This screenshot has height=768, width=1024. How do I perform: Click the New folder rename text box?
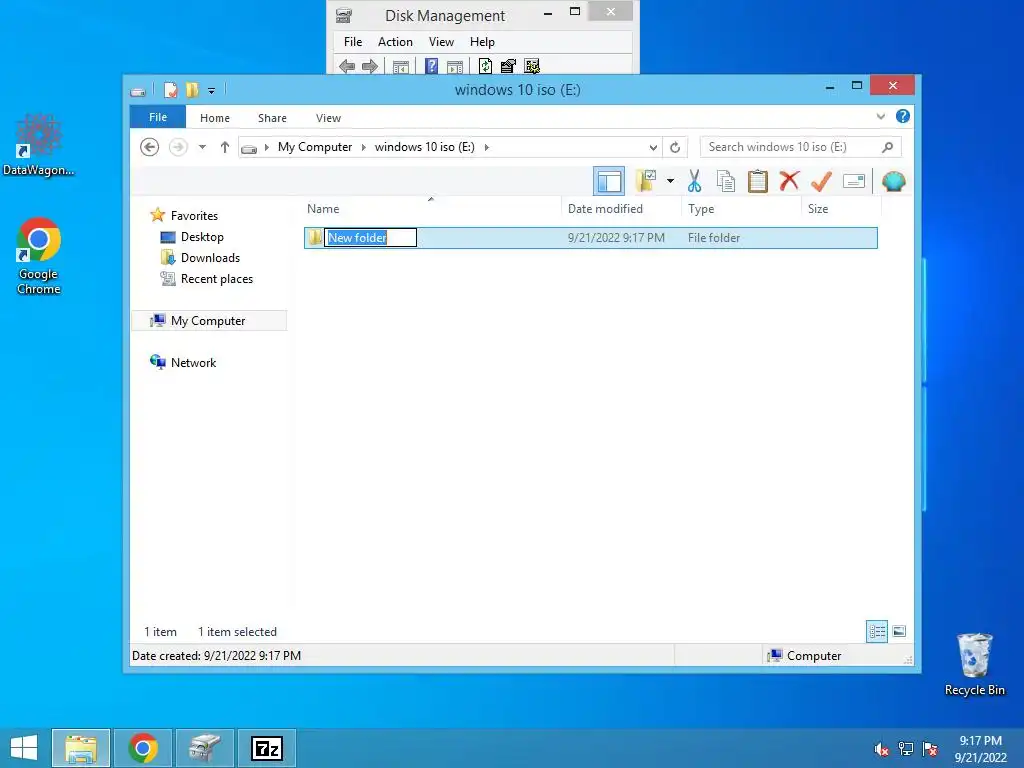tap(370, 238)
